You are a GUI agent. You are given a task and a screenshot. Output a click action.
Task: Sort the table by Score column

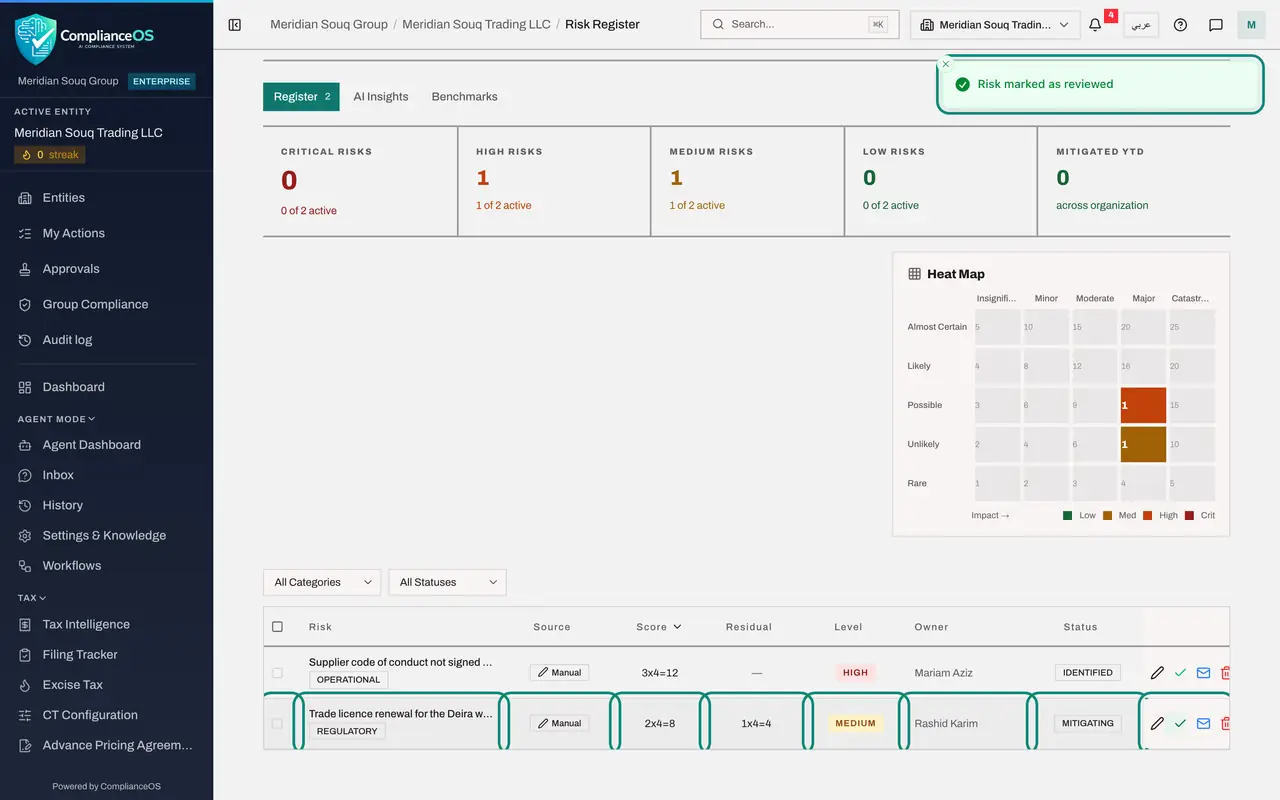click(x=658, y=627)
